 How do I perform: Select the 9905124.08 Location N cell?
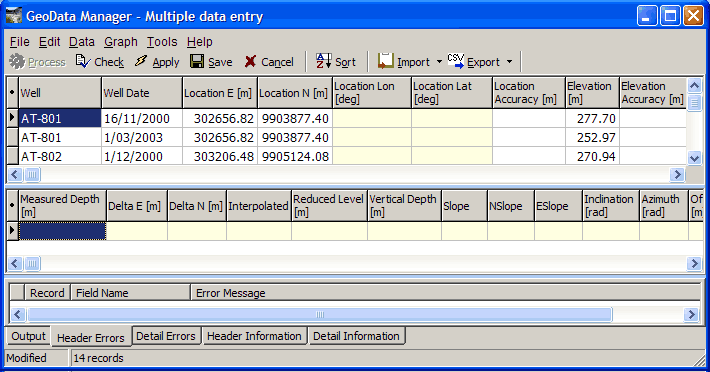click(x=295, y=157)
